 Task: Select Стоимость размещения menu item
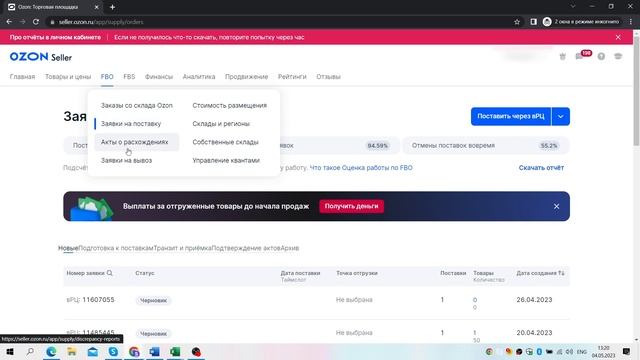tap(229, 105)
